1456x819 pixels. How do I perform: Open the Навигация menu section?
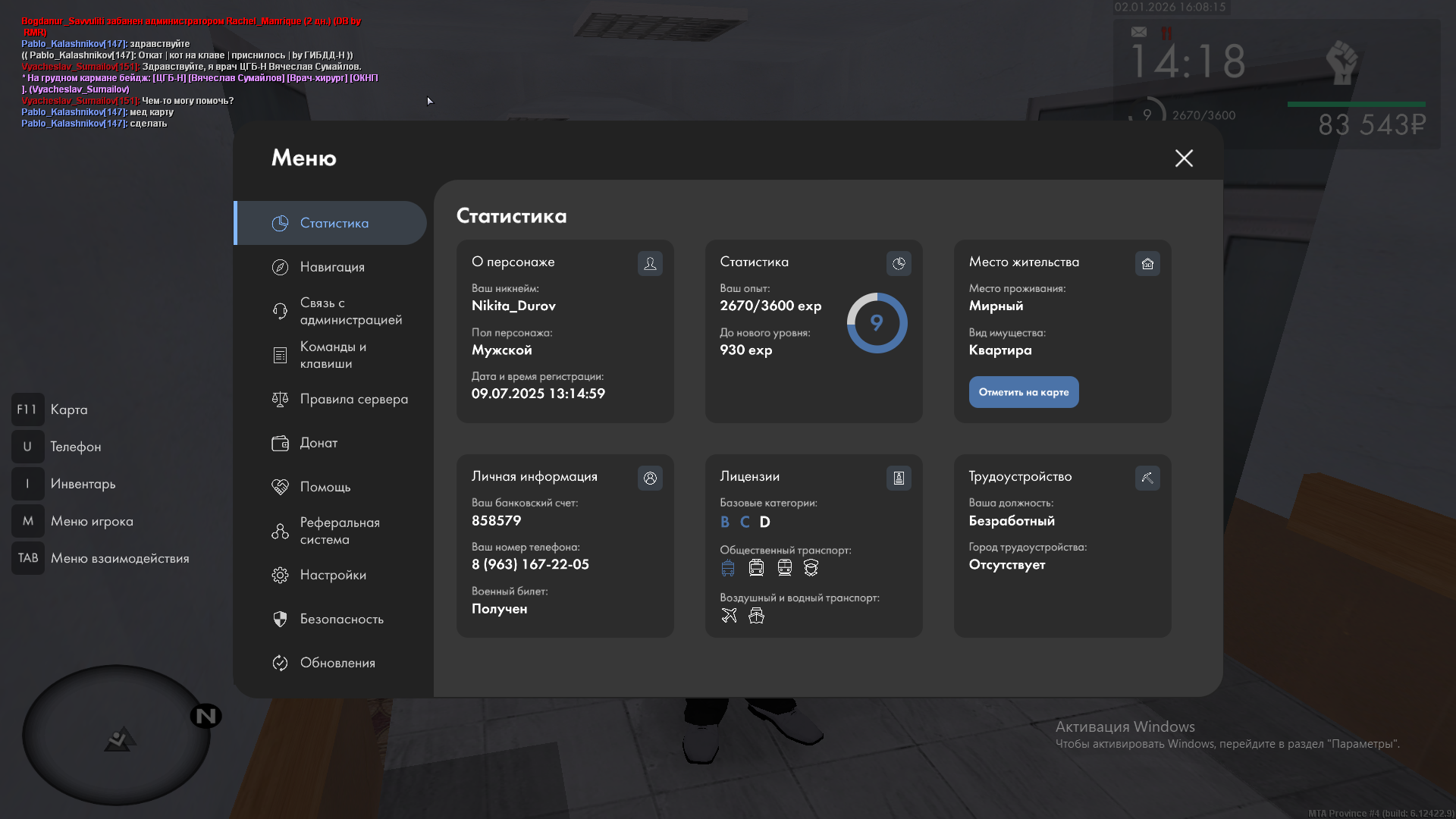coord(332,267)
